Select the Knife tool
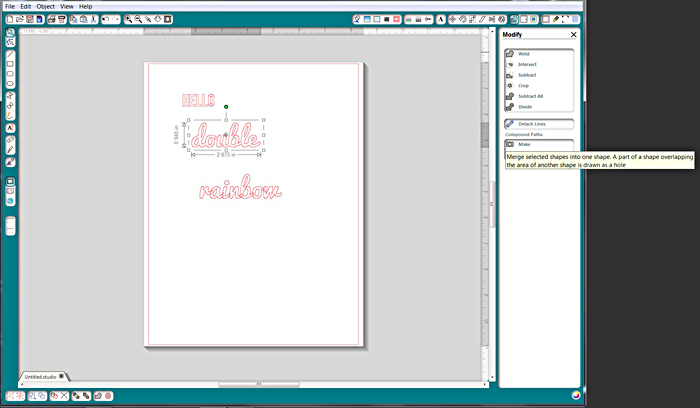700x408 pixels. (10, 150)
